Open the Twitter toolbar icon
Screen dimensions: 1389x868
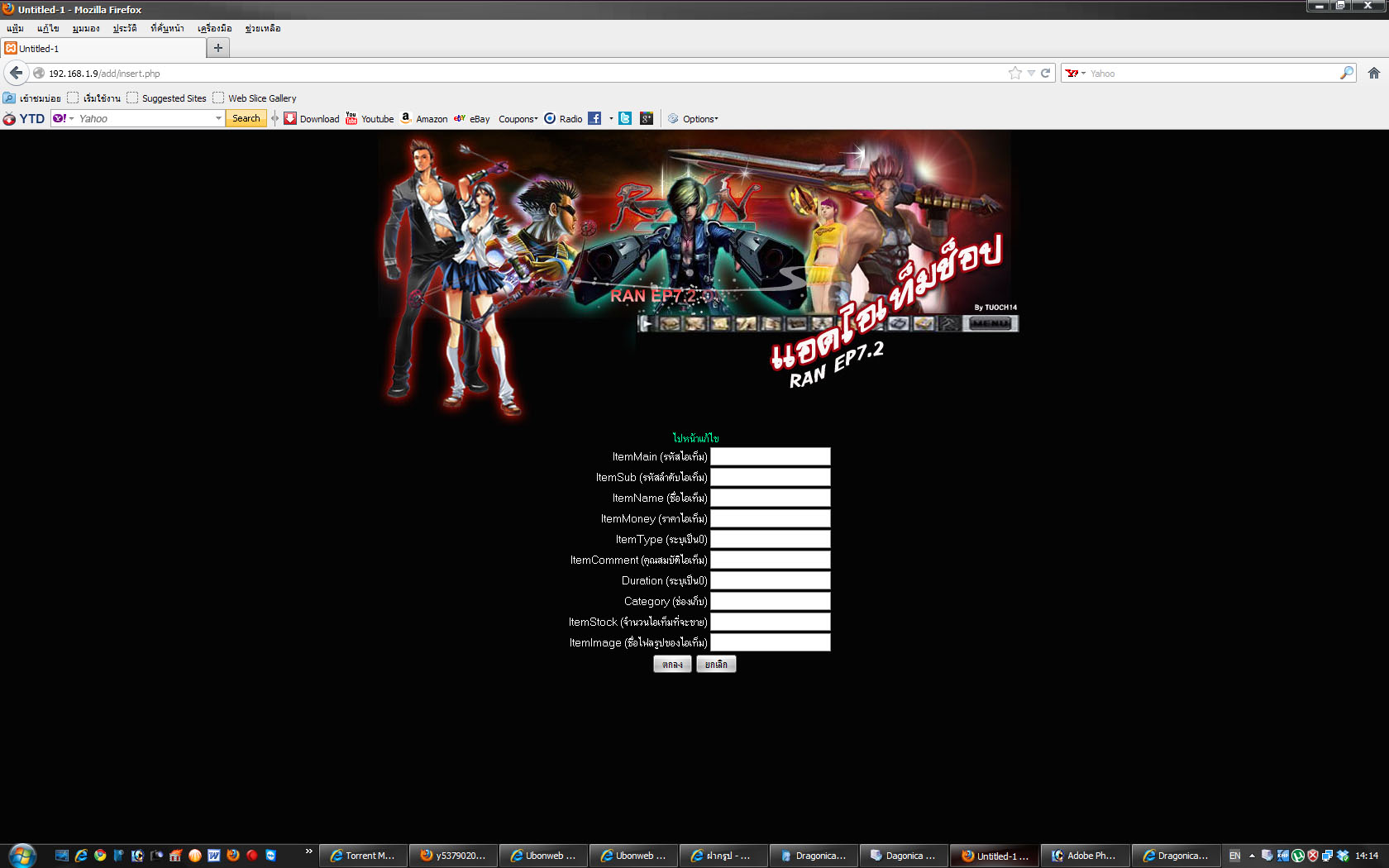click(625, 119)
